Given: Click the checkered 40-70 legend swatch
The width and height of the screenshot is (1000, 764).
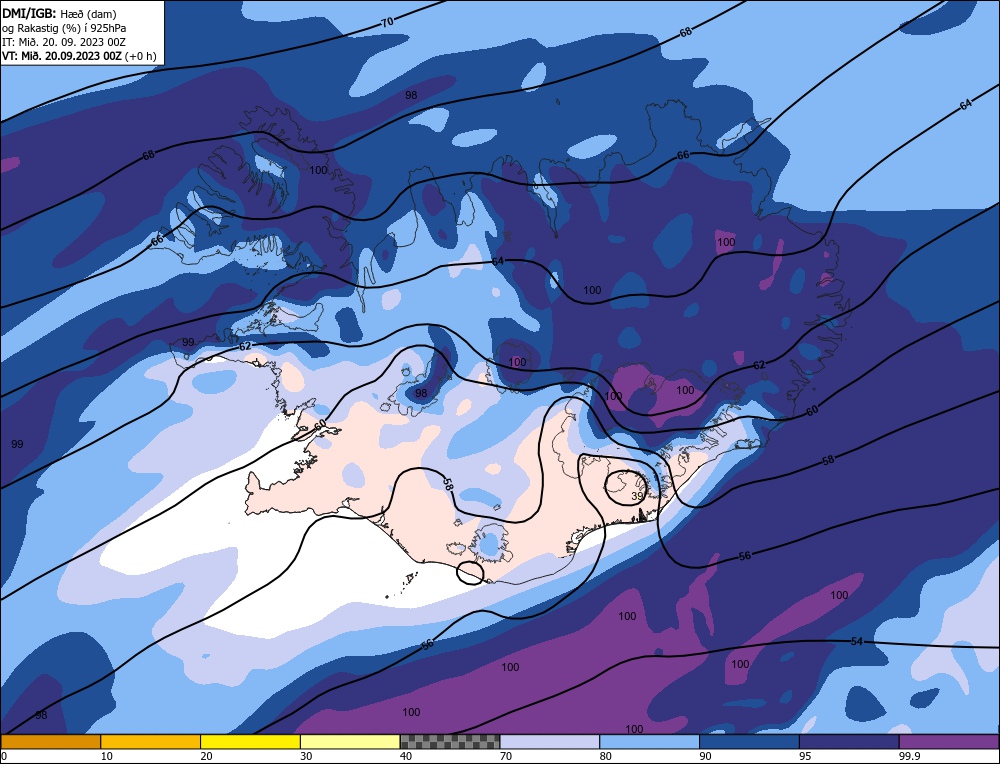Looking at the screenshot, I should (x=450, y=742).
